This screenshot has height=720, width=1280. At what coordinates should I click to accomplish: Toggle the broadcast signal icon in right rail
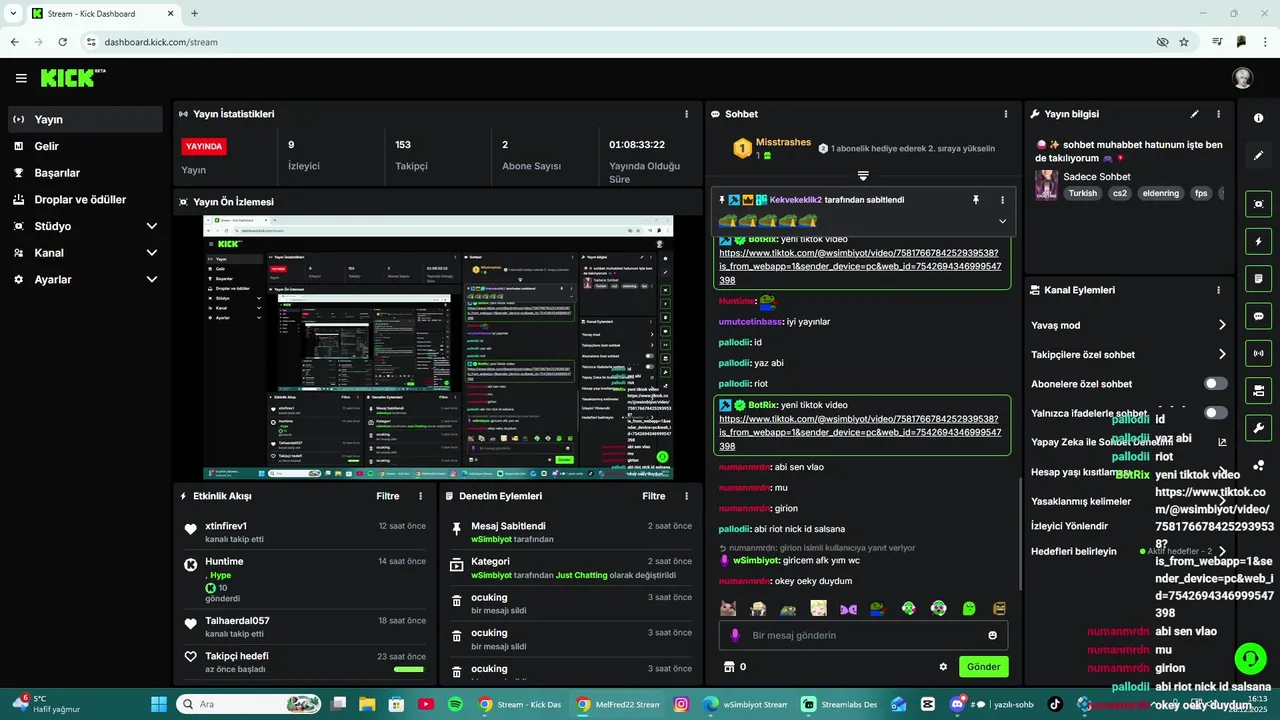pos(1258,353)
